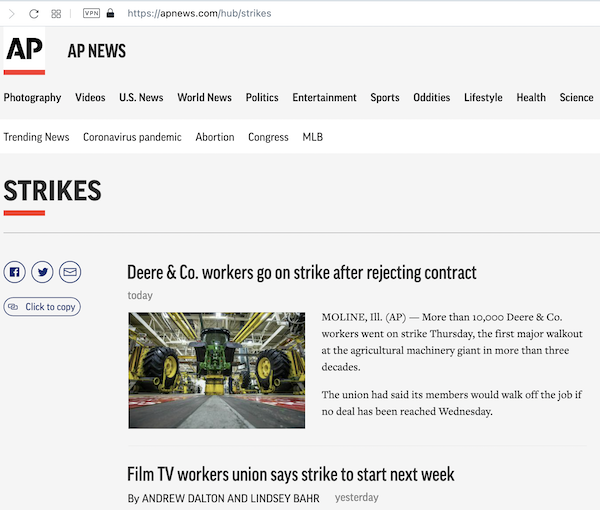
Task: Click the padlock security icon
Action: [110, 13]
